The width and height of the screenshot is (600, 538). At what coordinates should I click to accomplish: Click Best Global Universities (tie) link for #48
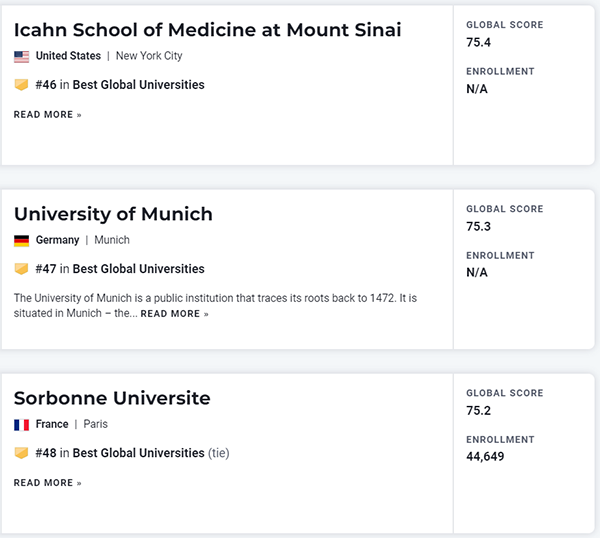[150, 453]
